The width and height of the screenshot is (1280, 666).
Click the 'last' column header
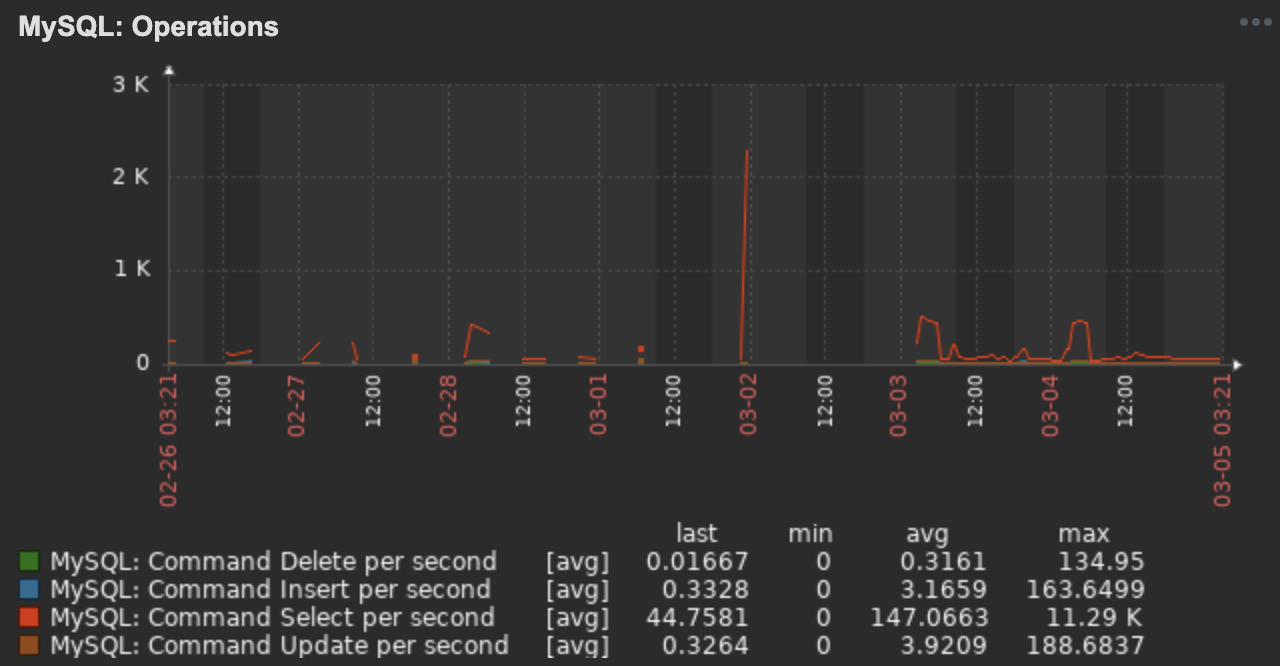697,534
